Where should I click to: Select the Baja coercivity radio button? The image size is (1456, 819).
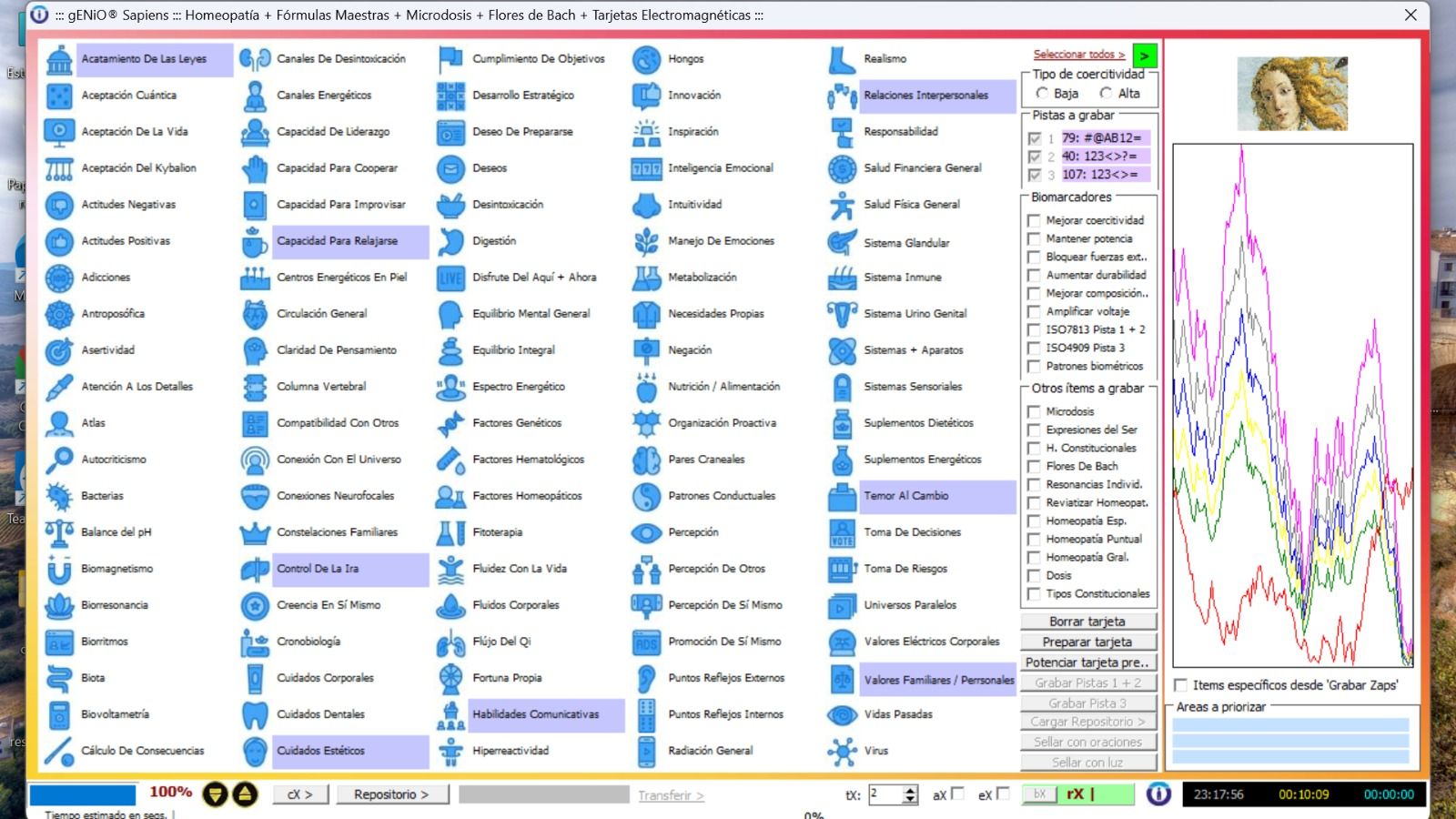[x=1042, y=93]
